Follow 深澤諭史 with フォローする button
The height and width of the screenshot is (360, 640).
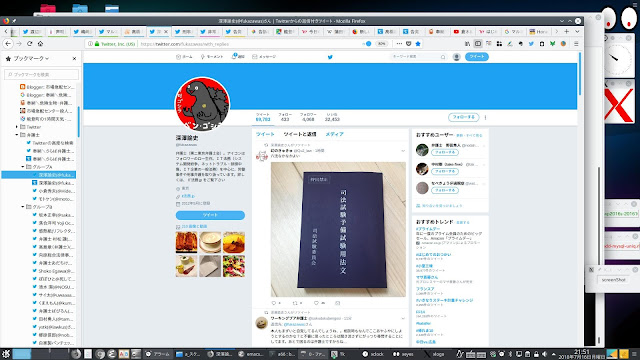click(463, 117)
